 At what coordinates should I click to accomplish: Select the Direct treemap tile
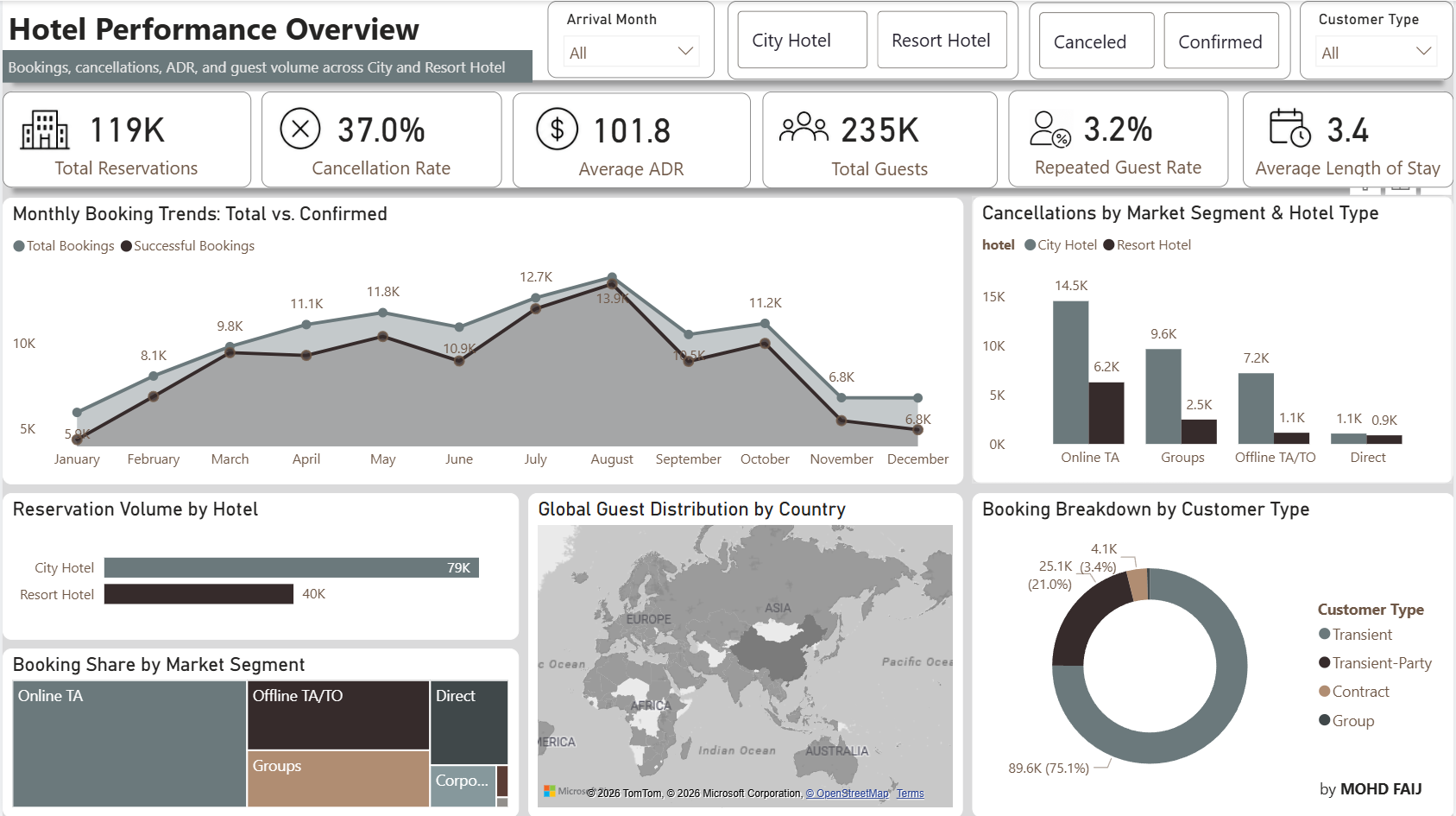click(470, 722)
